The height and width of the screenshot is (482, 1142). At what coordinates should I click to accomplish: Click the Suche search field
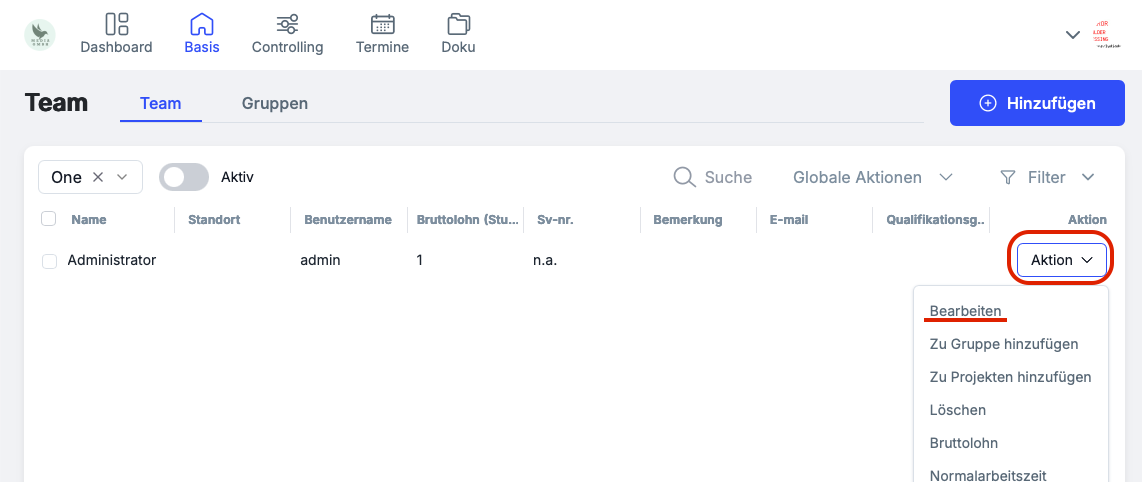[728, 177]
